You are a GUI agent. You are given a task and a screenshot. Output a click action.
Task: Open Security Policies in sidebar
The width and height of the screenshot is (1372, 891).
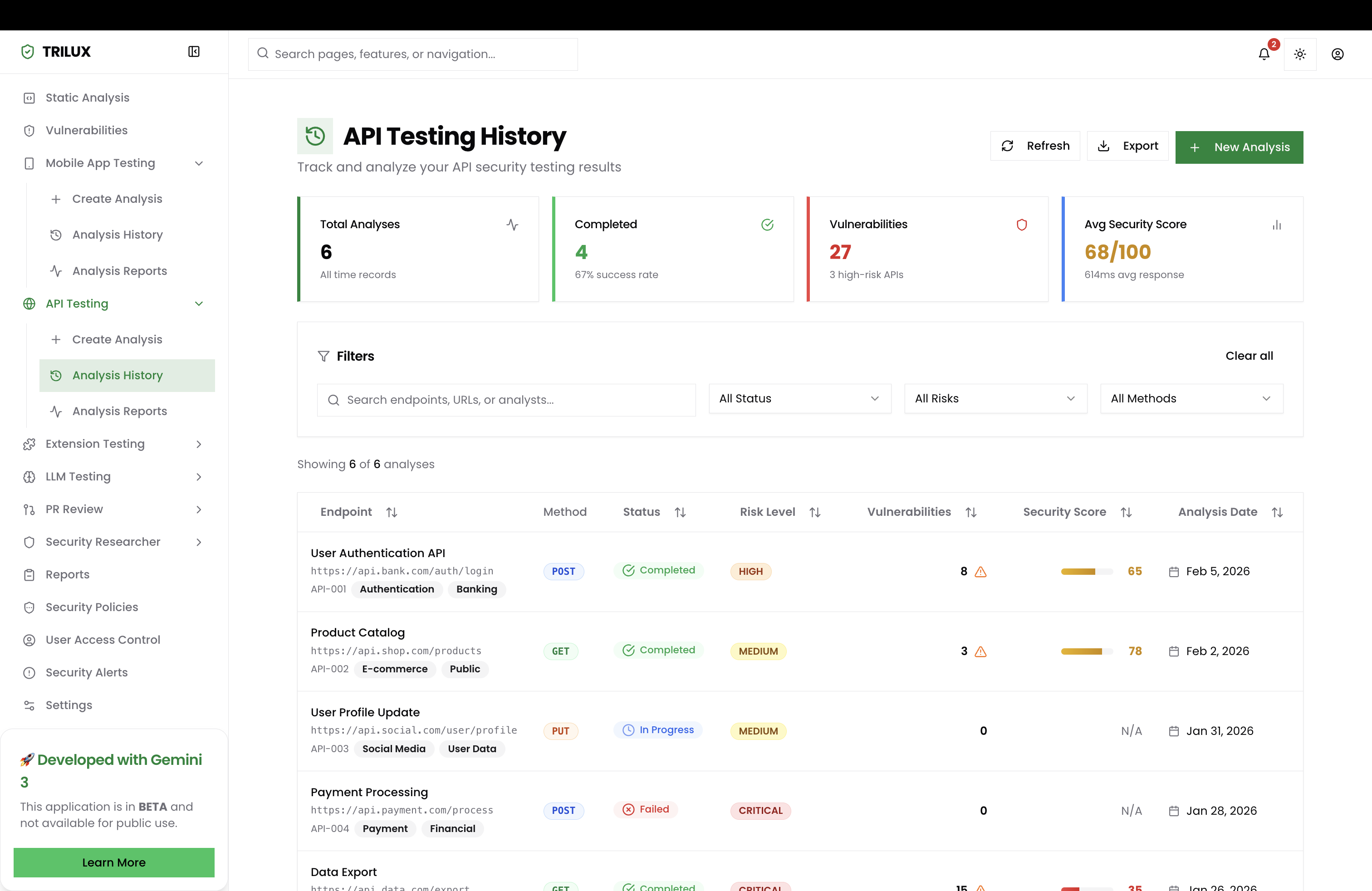tap(92, 607)
